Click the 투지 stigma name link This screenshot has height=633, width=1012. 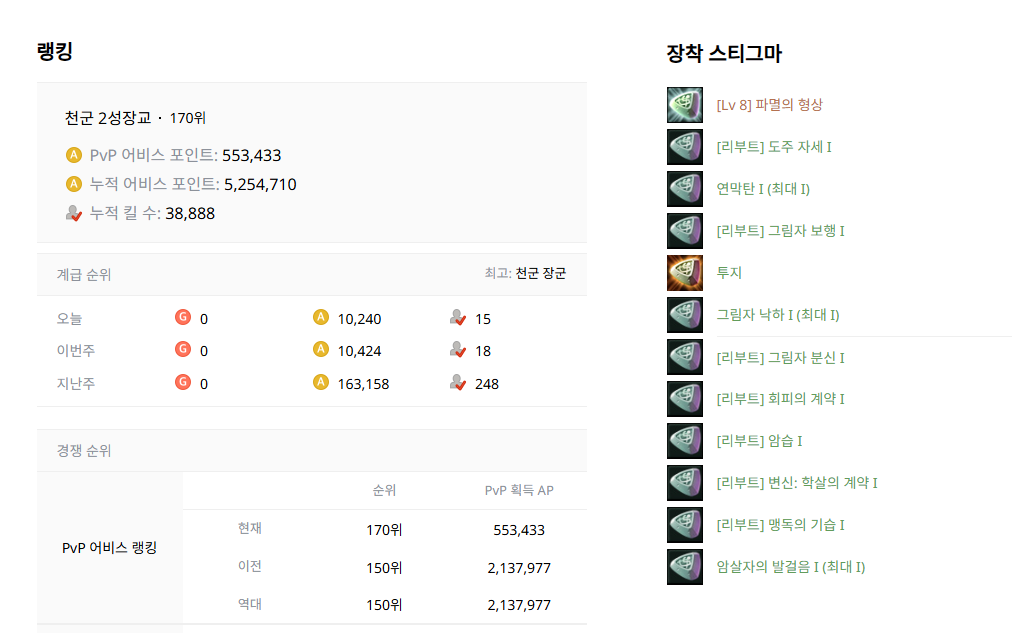click(729, 273)
